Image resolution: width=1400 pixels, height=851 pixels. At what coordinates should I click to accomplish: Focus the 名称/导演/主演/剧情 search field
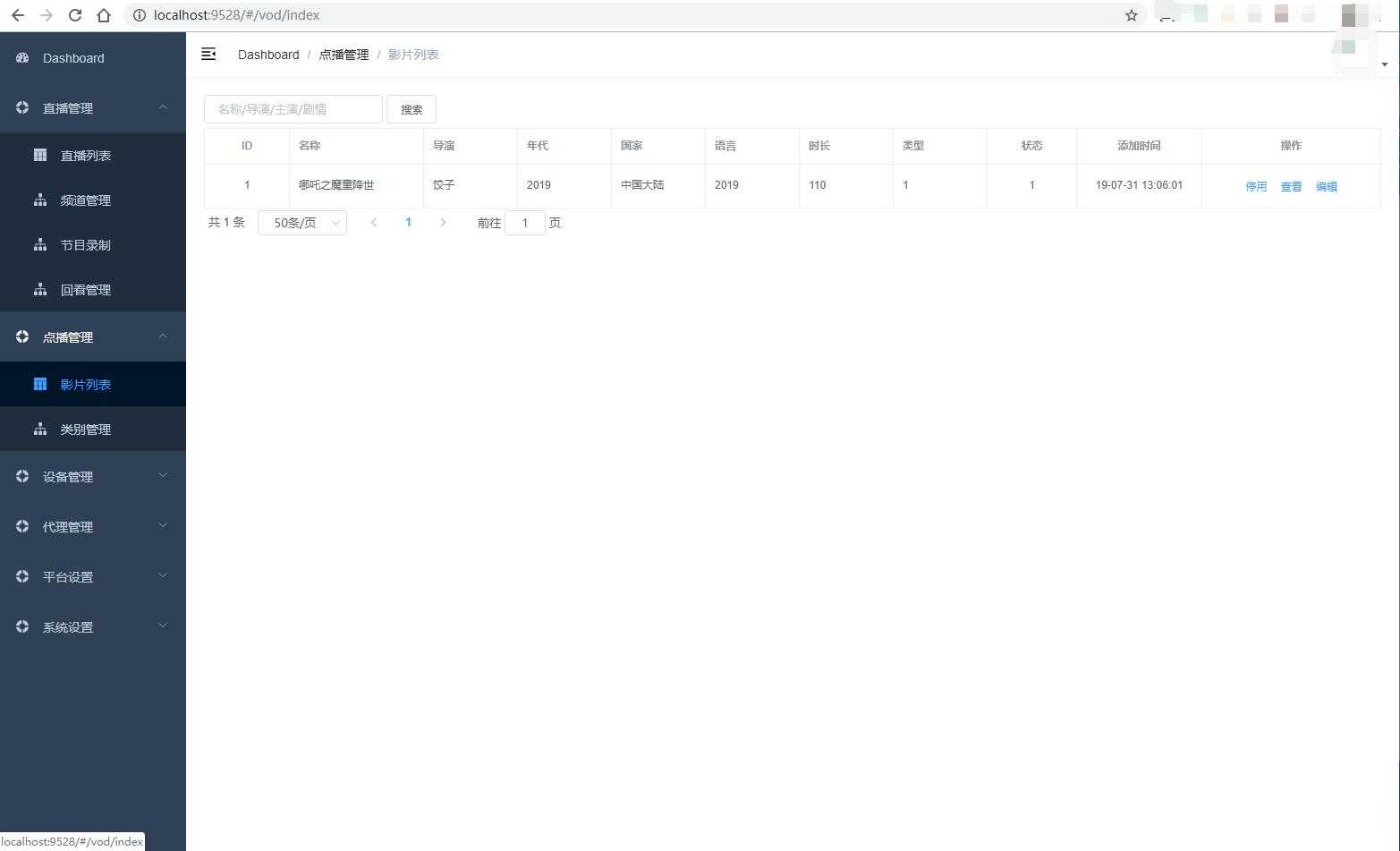(x=293, y=109)
